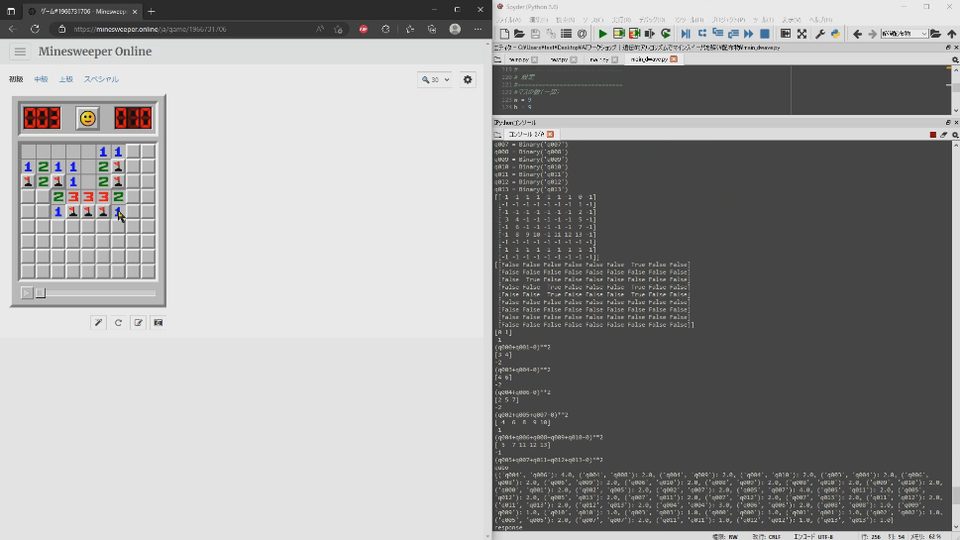Open a file with Spyder's folder icon

click(519, 34)
